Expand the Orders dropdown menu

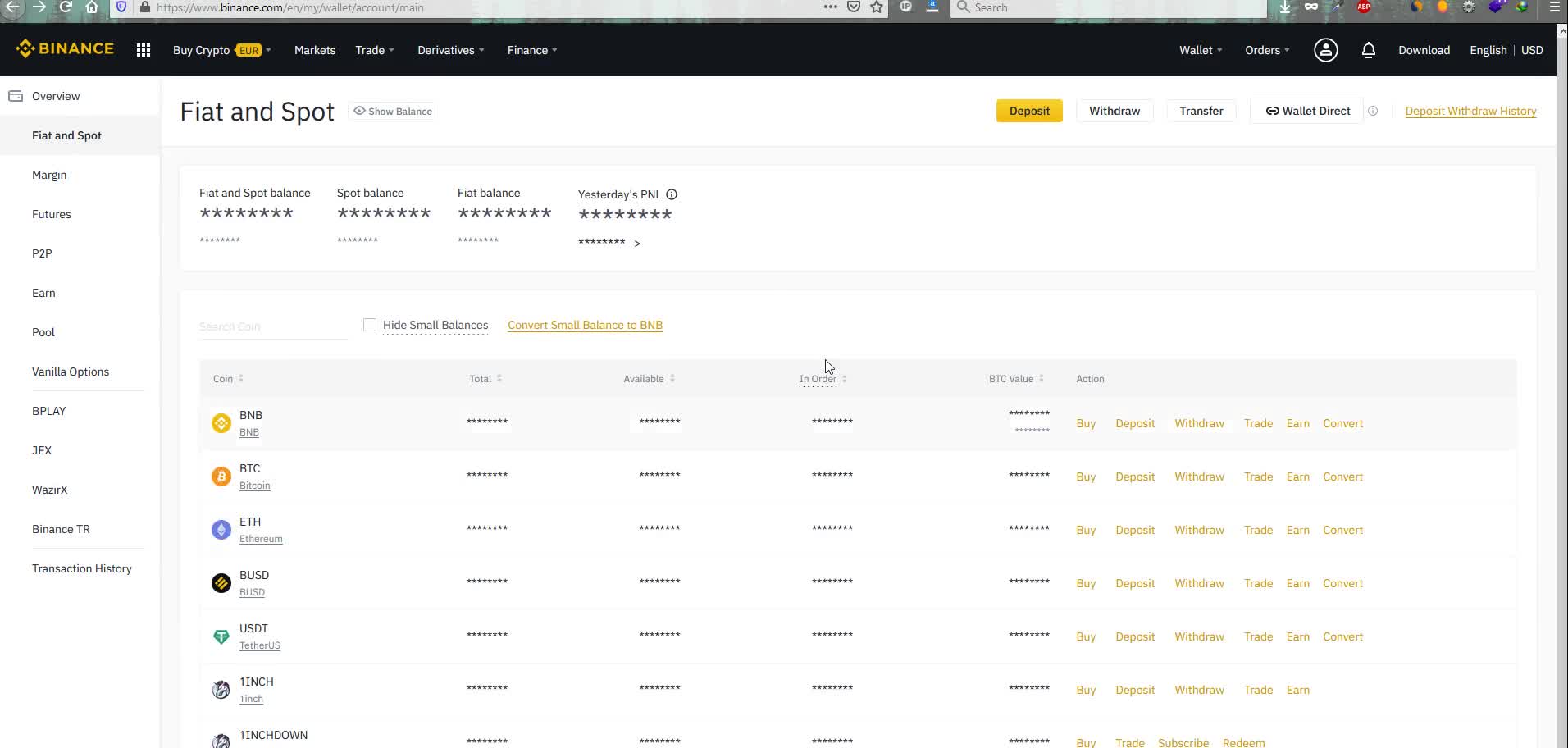(x=1267, y=50)
